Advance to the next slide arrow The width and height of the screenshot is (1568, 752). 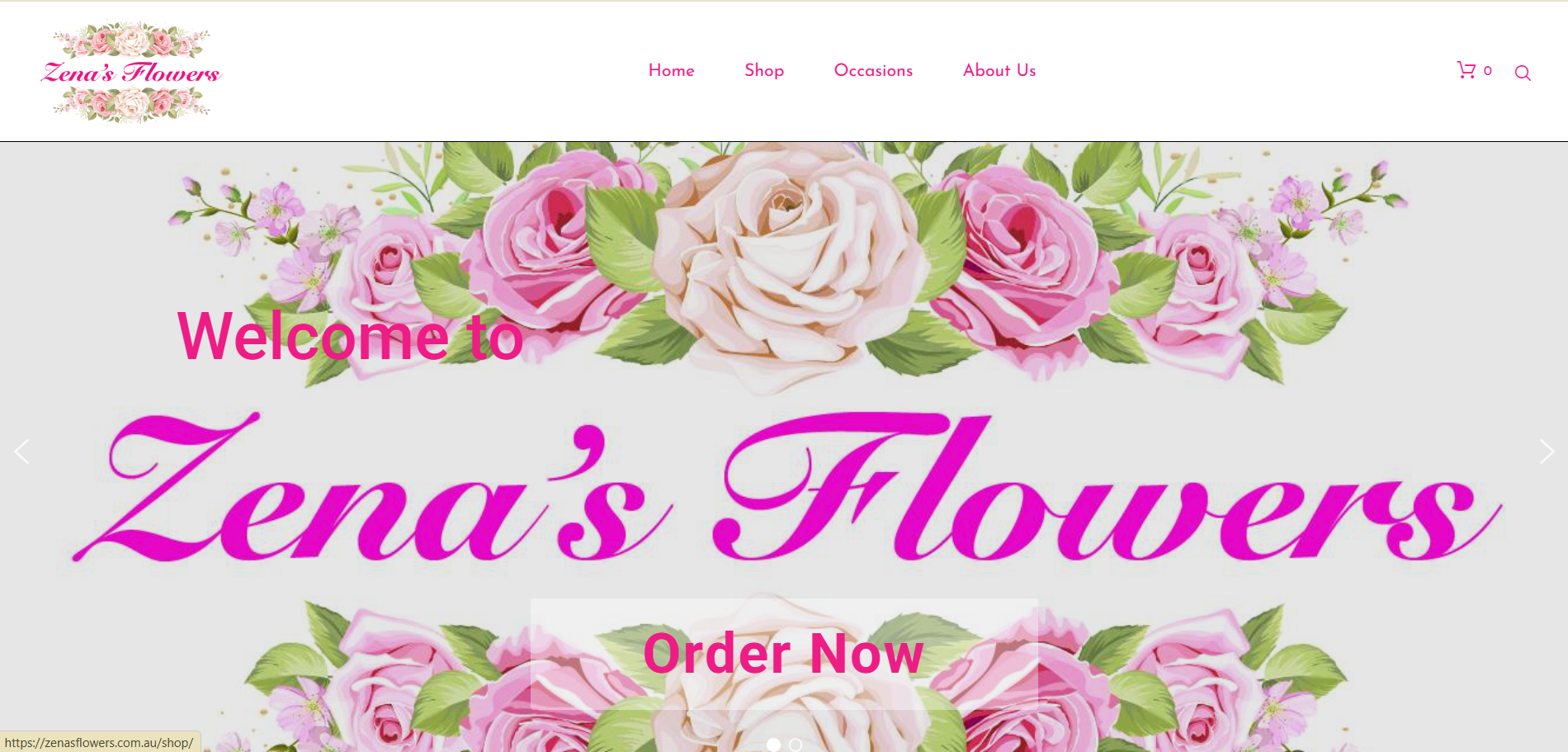(1547, 452)
